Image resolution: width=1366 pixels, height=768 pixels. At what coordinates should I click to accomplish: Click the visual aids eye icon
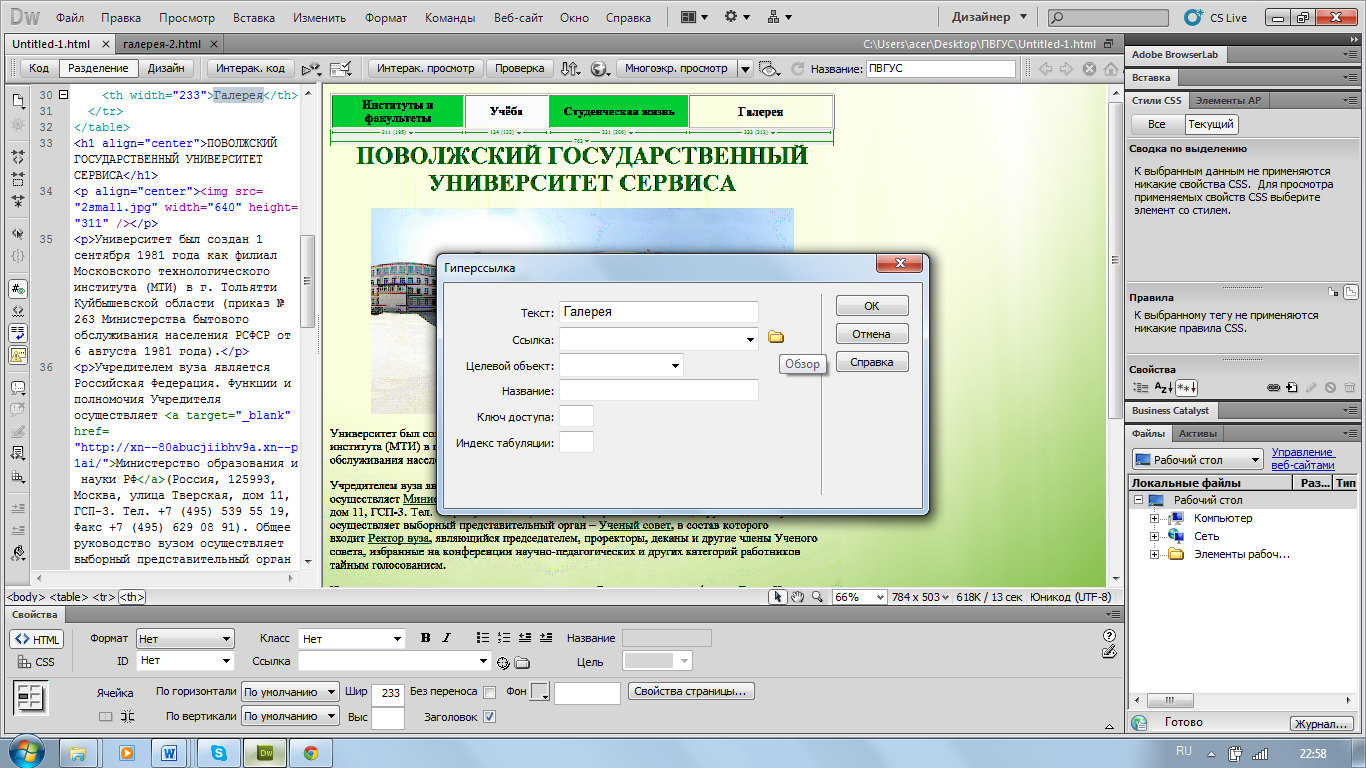tap(768, 69)
